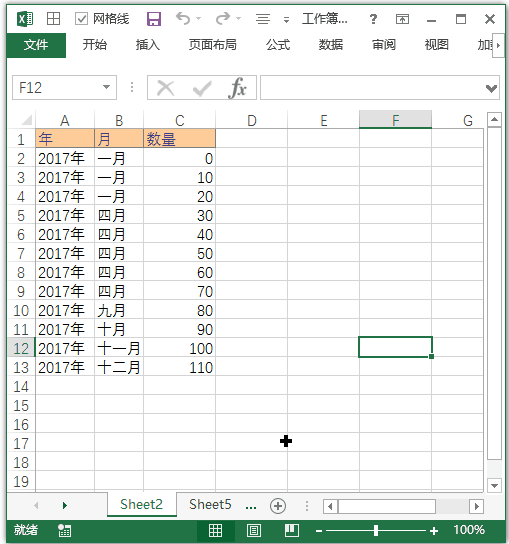
Task: Click the borders grid icon in quick access
Action: 53,19
